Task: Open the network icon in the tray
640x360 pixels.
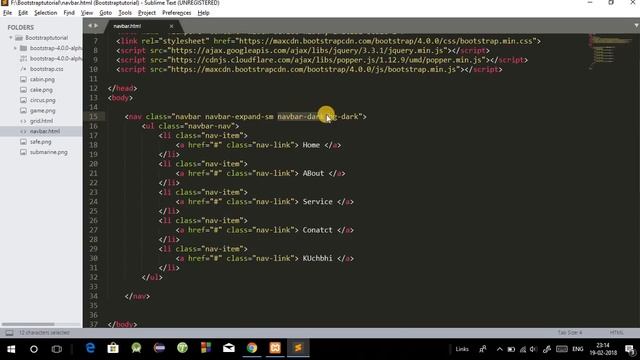Action: (x=522, y=349)
